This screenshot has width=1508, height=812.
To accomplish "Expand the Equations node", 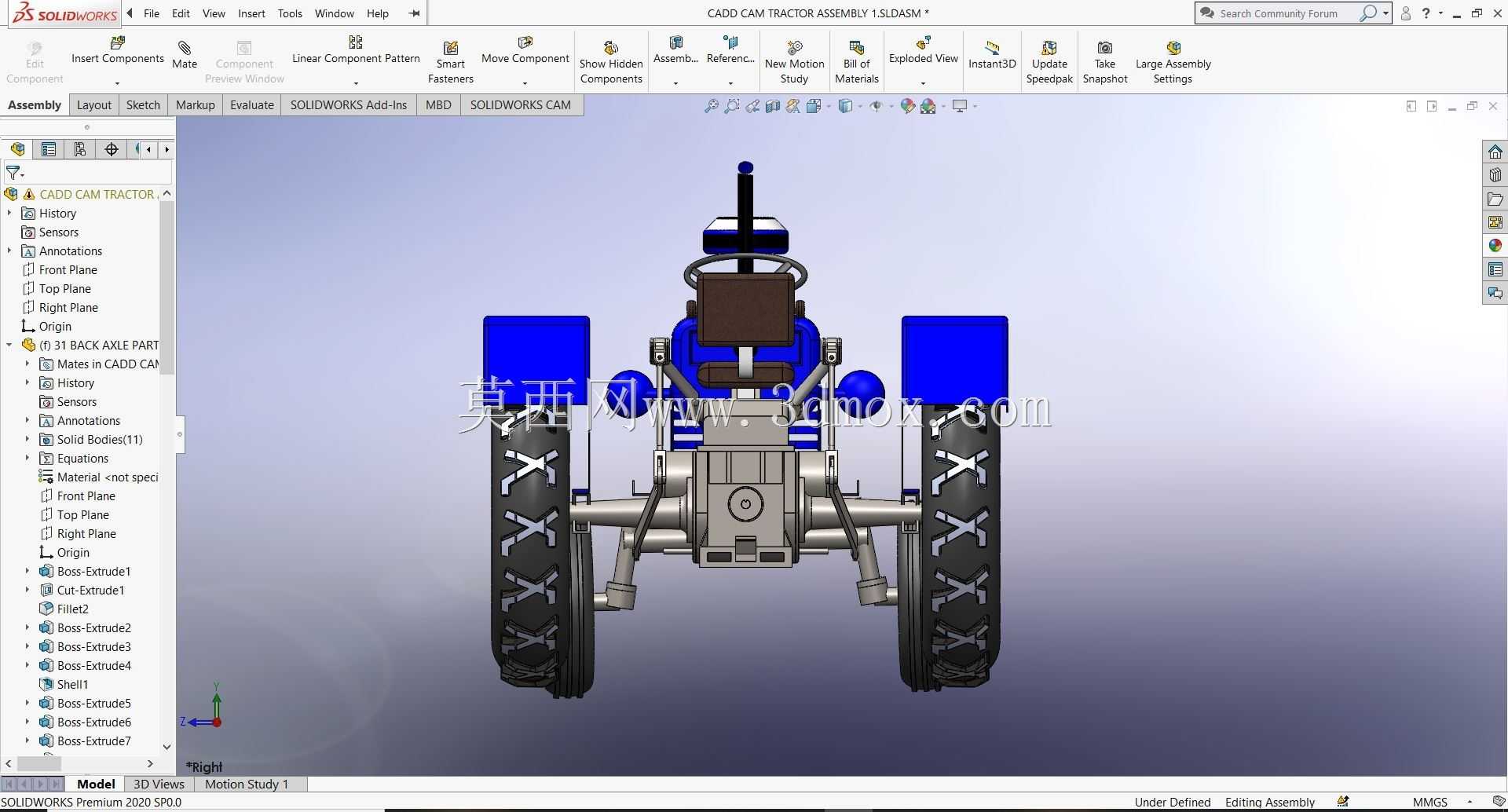I will point(27,458).
